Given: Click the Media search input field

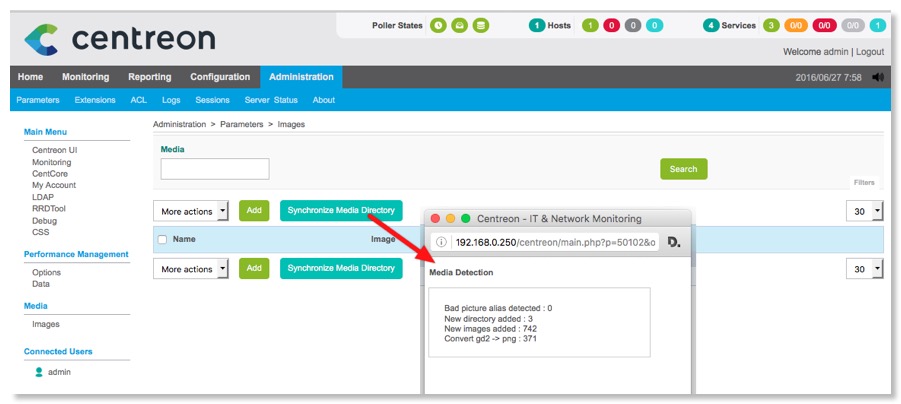Looking at the screenshot, I should tap(215, 169).
